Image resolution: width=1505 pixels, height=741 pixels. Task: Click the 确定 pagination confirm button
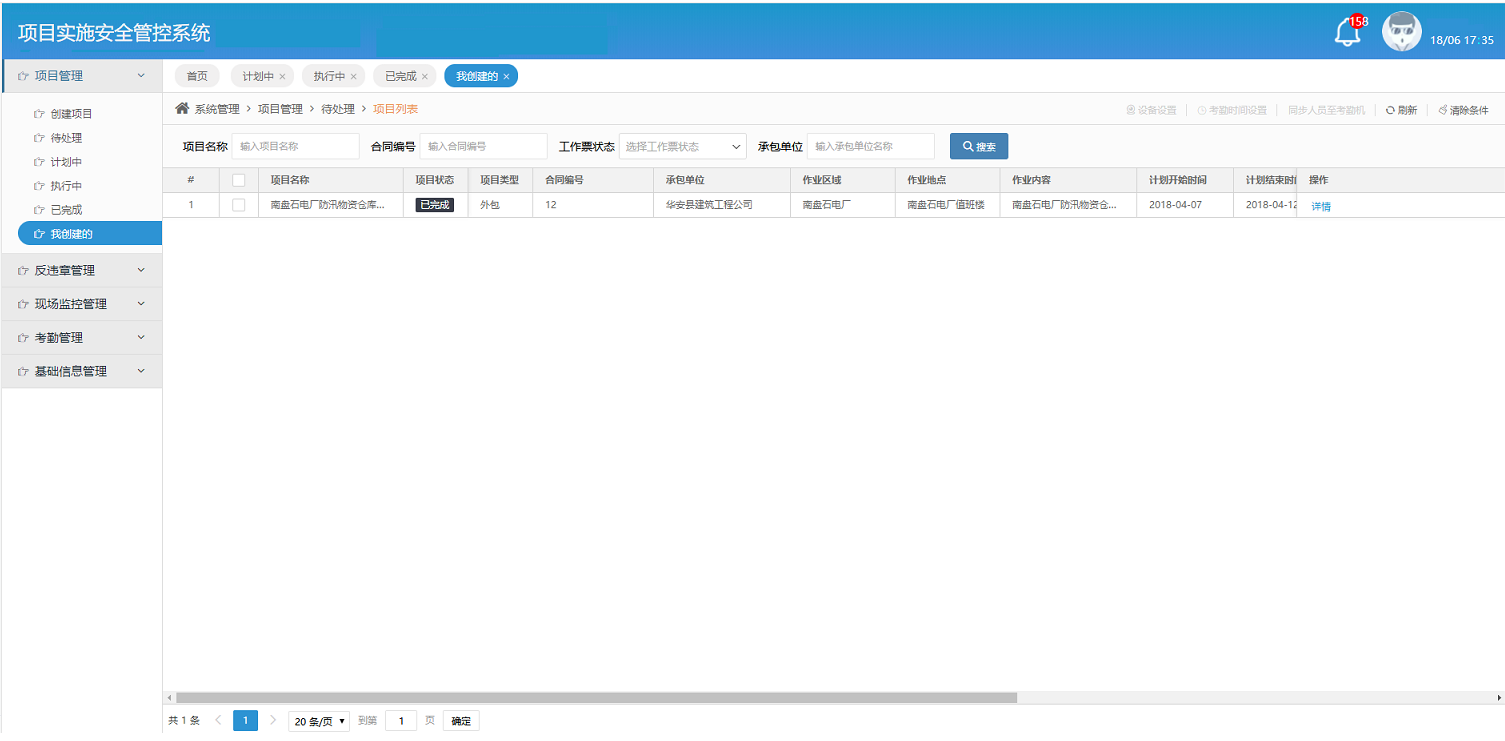(x=461, y=721)
